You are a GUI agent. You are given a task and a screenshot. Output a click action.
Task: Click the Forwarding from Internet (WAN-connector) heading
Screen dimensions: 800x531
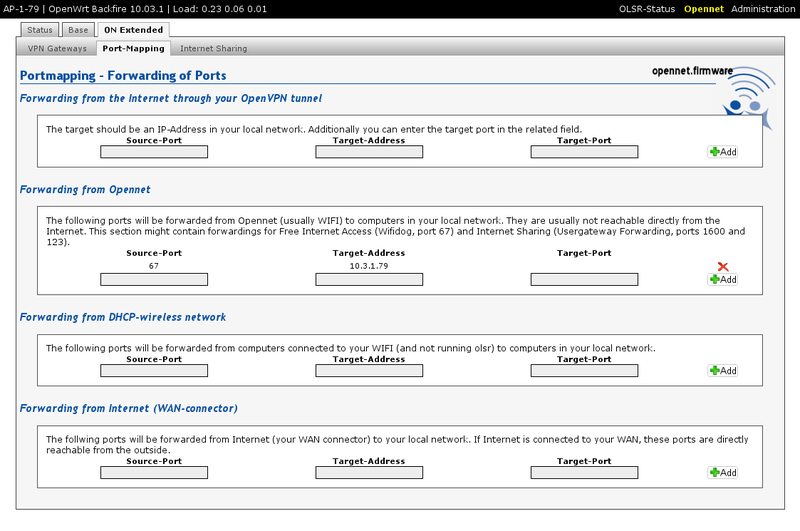pyautogui.click(x=129, y=408)
